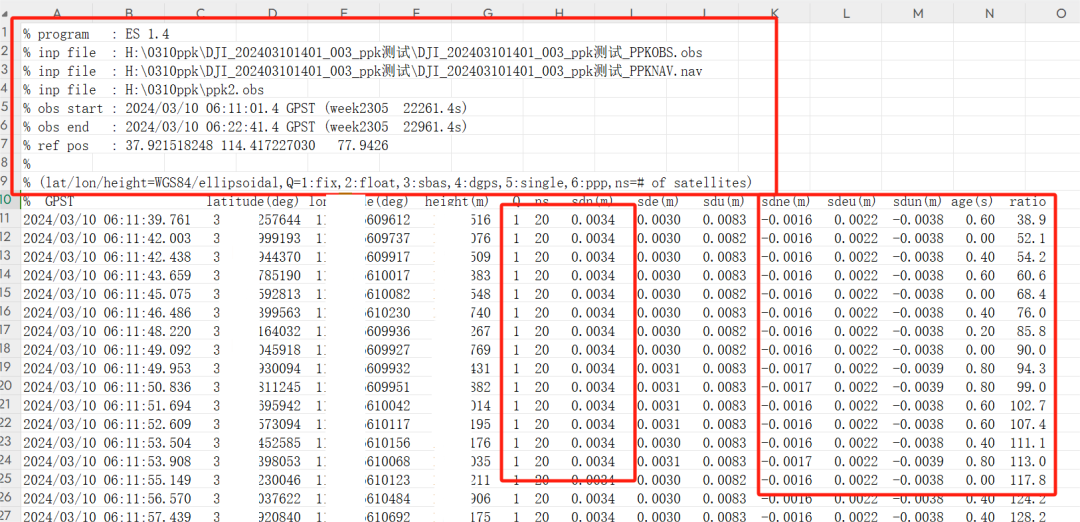The width and height of the screenshot is (1080, 522).
Task: Click the PPKNAV.nav inp file line
Action: [x=362, y=71]
